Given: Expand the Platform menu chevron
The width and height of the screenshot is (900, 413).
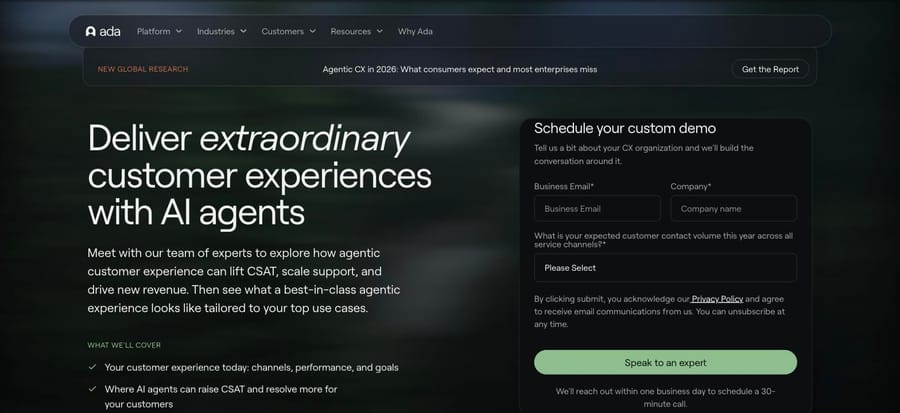Looking at the screenshot, I should tap(179, 32).
